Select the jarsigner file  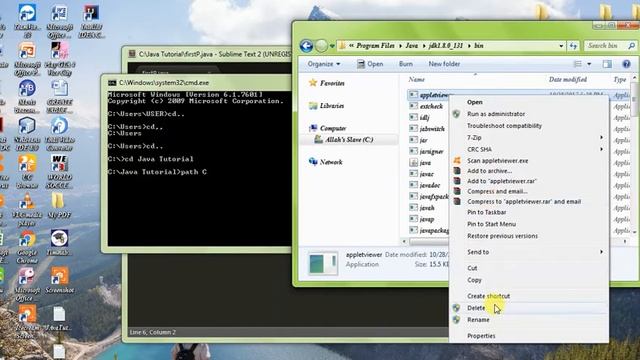click(x=427, y=151)
